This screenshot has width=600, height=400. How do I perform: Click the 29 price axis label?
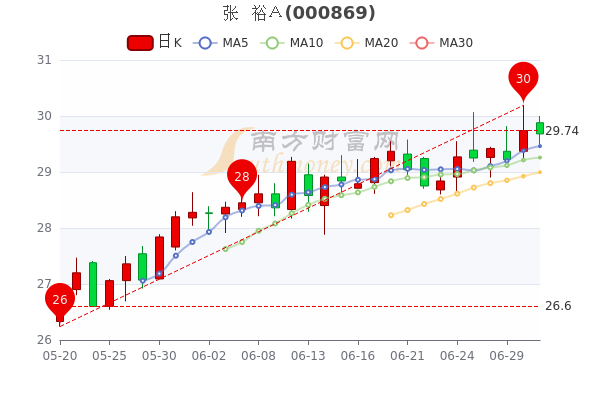pos(44,172)
